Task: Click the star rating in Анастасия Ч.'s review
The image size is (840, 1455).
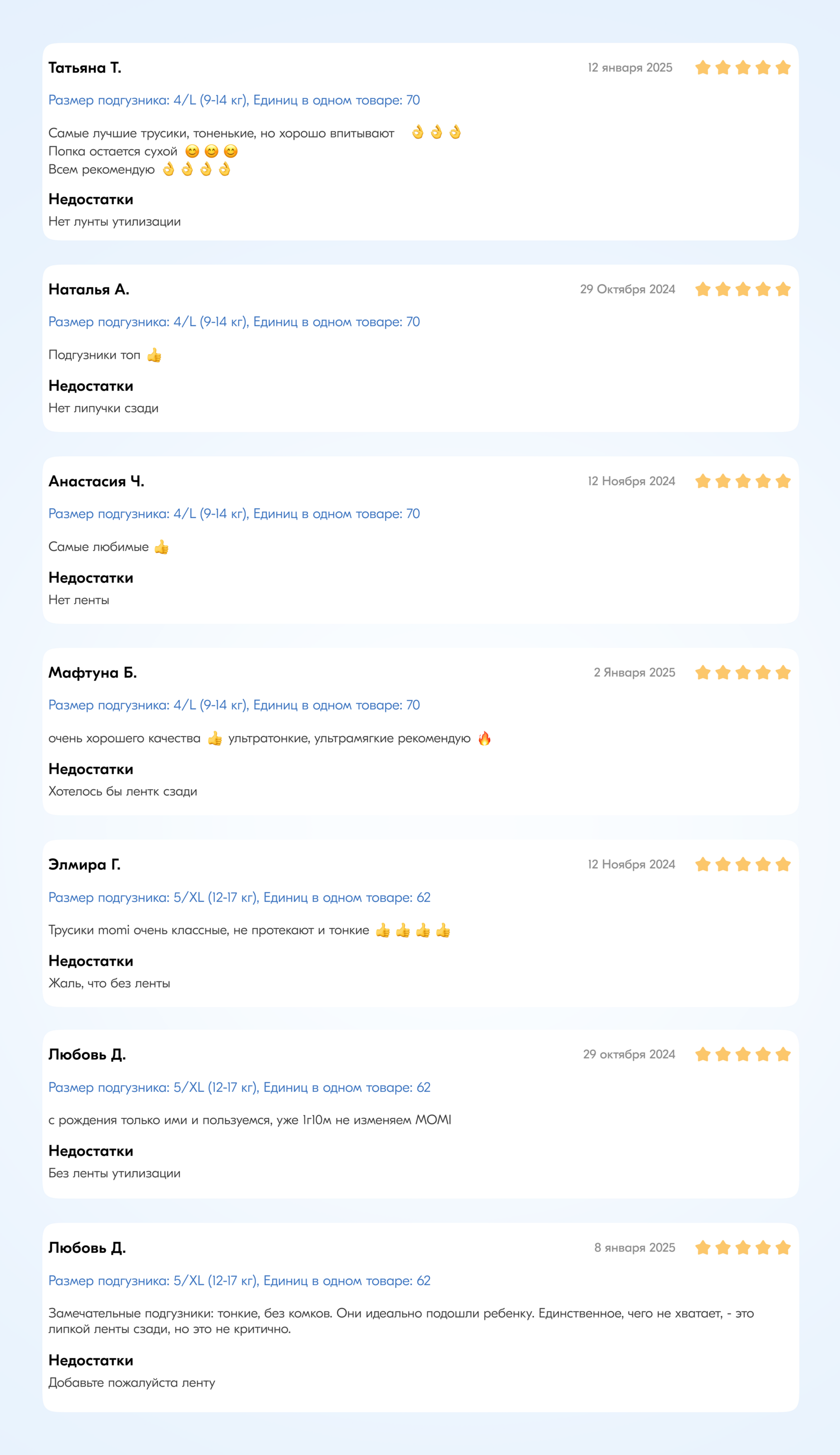Action: [742, 481]
